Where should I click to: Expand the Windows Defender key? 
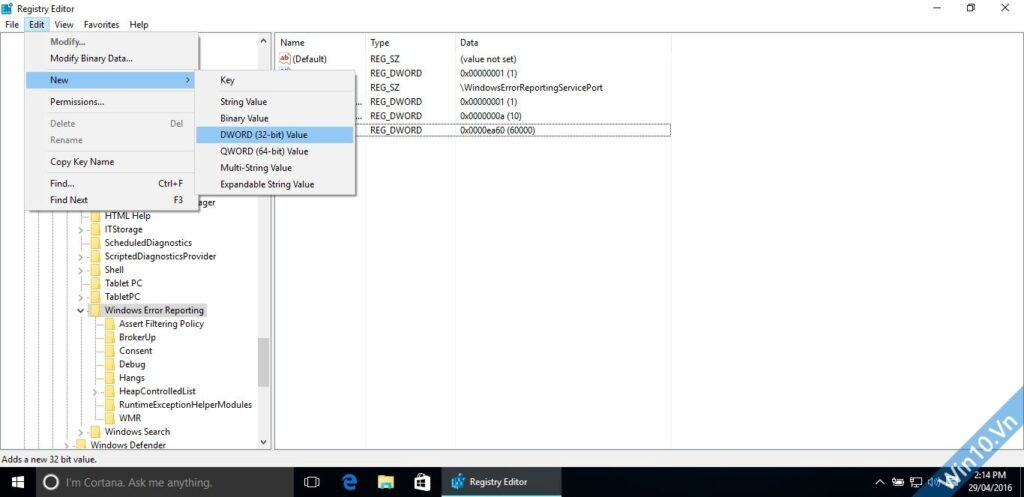[x=67, y=445]
